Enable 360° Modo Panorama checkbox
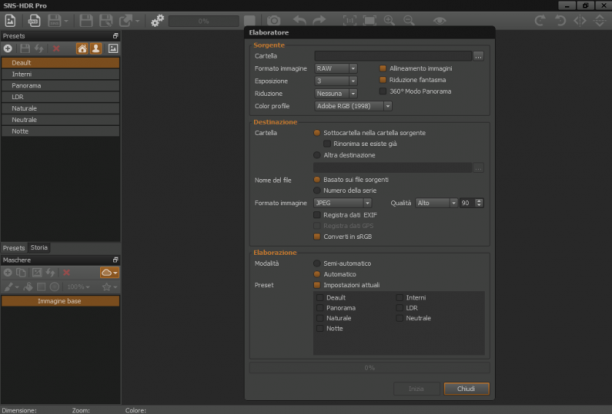The height and width of the screenshot is (414, 612). pyautogui.click(x=383, y=91)
